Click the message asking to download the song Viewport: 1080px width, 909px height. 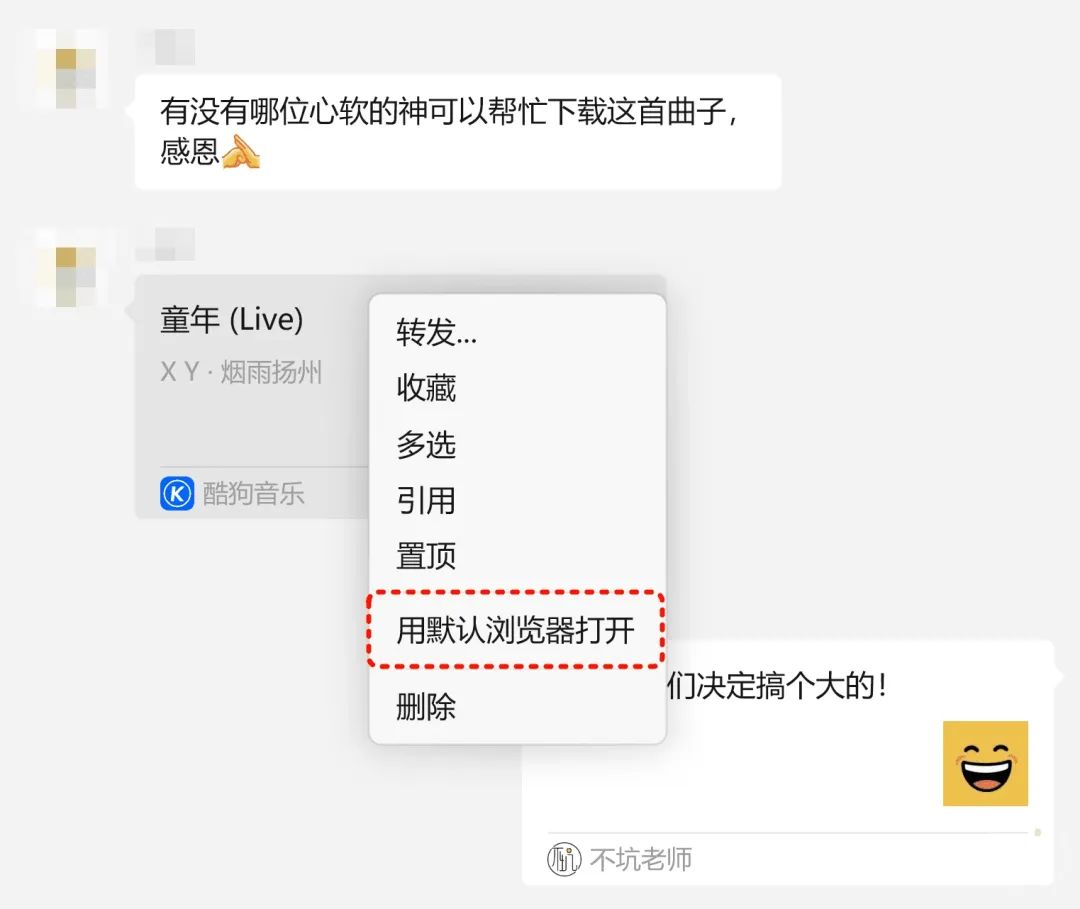458,132
